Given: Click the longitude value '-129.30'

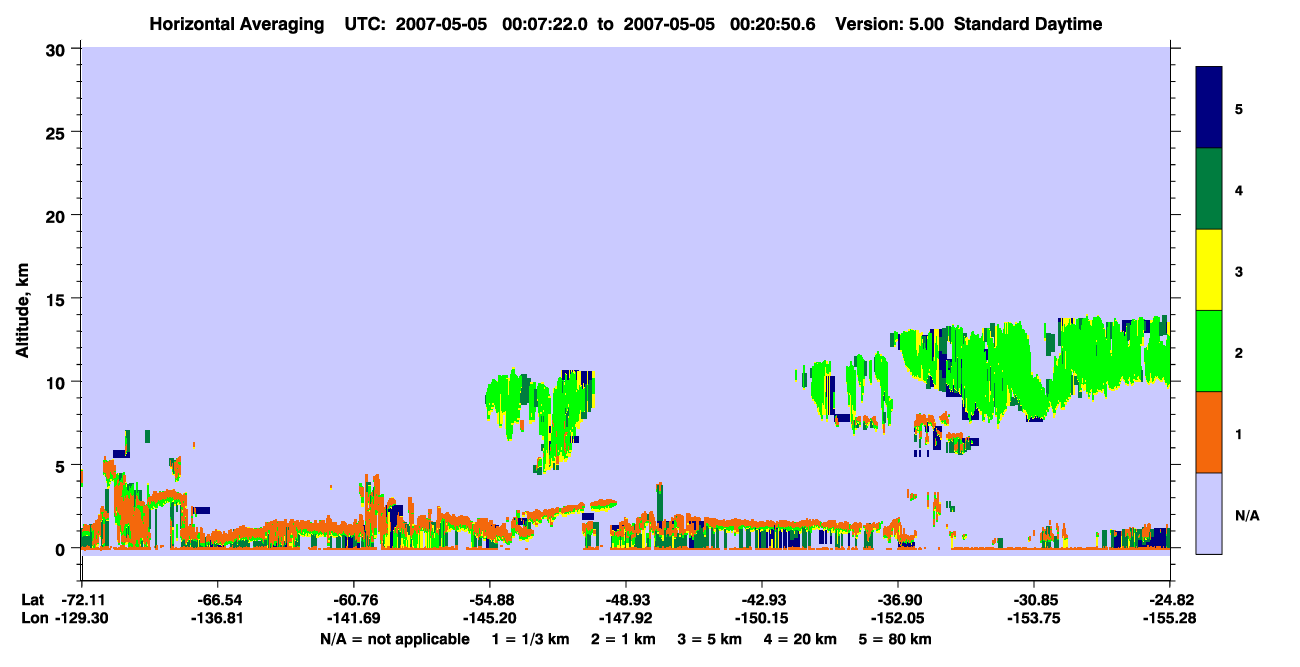Looking at the screenshot, I should click(82, 618).
